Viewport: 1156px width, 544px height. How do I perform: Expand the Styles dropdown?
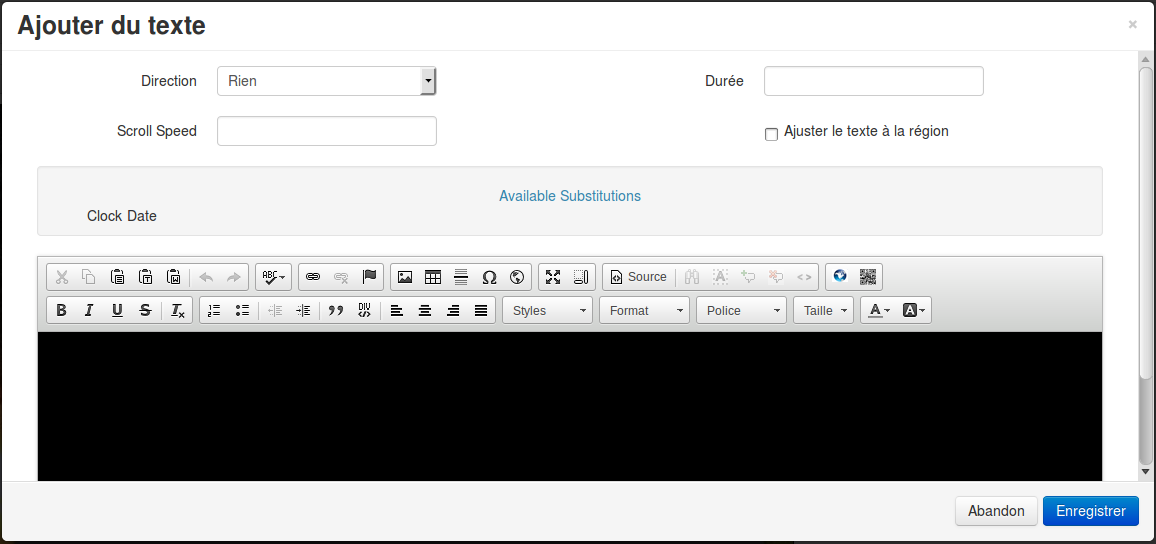tap(548, 311)
